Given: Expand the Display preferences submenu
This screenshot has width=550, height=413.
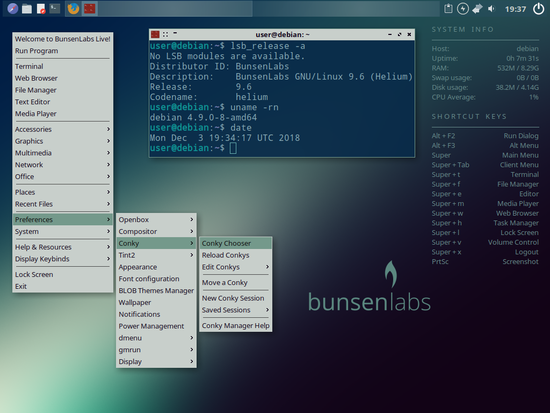Looking at the screenshot, I should pos(156,362).
